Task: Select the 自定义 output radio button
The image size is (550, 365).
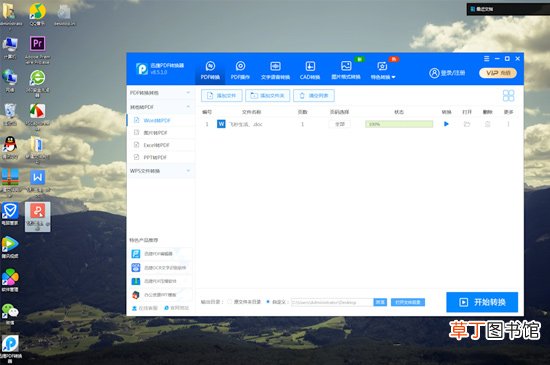Action: (268, 302)
